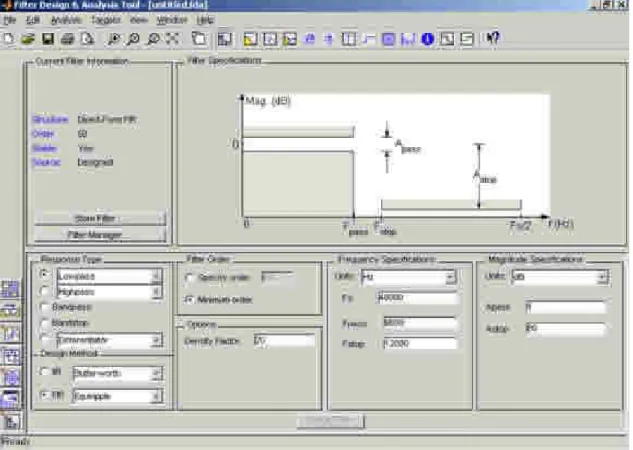Click the blue Structure label
The height and width of the screenshot is (450, 633).
pyautogui.click(x=50, y=119)
